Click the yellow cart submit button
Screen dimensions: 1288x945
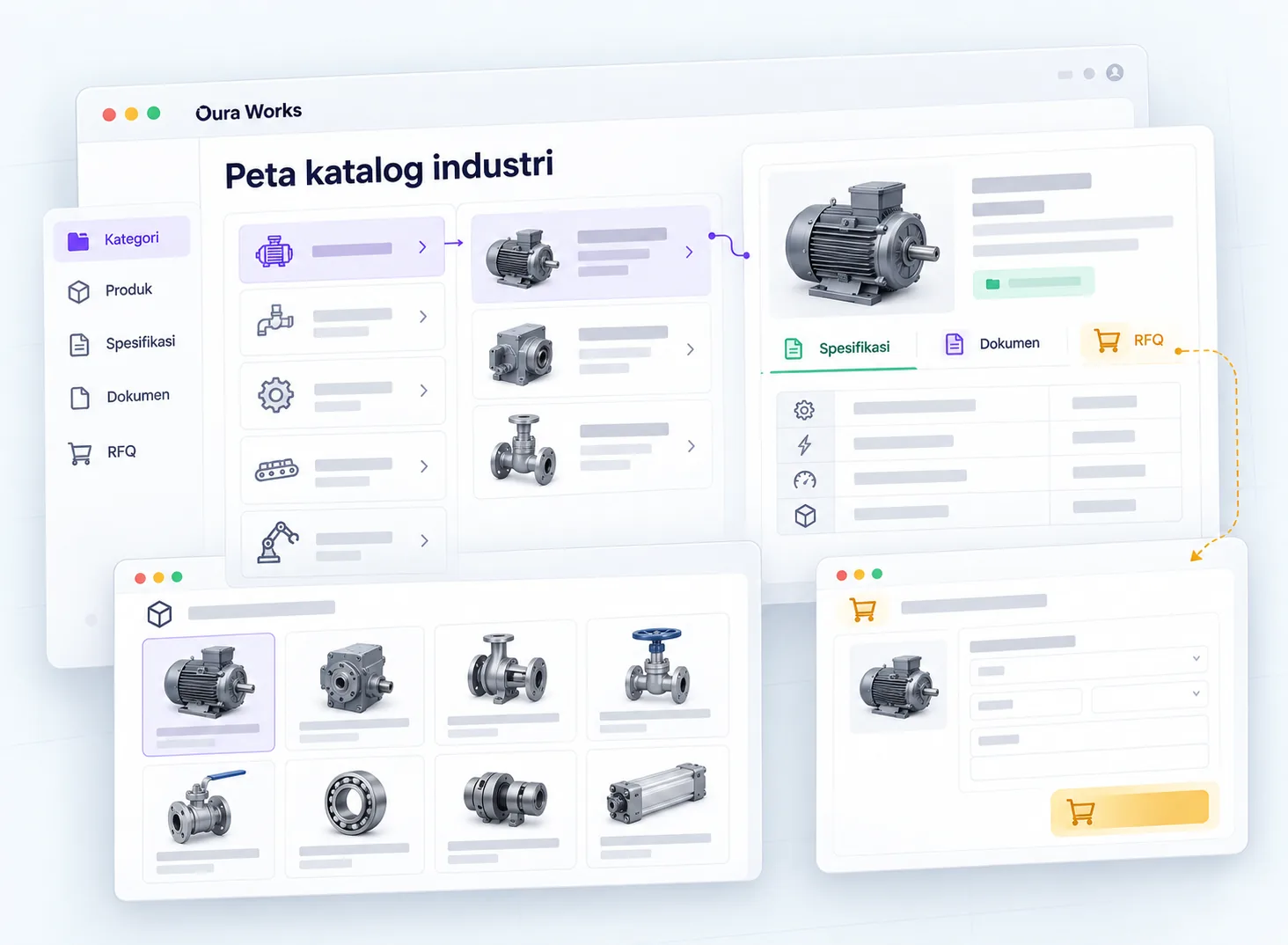[1130, 811]
